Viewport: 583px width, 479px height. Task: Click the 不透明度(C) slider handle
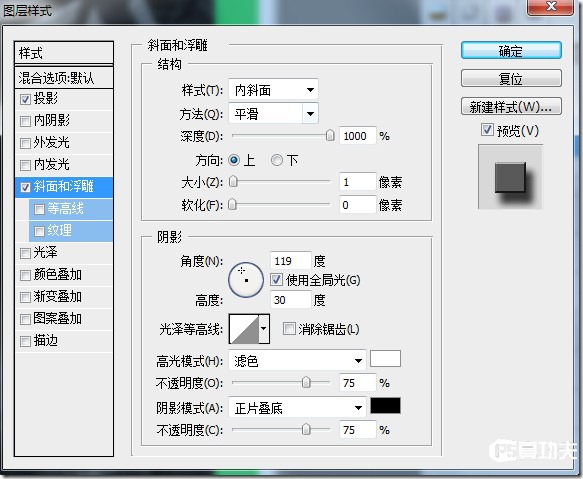pos(306,430)
